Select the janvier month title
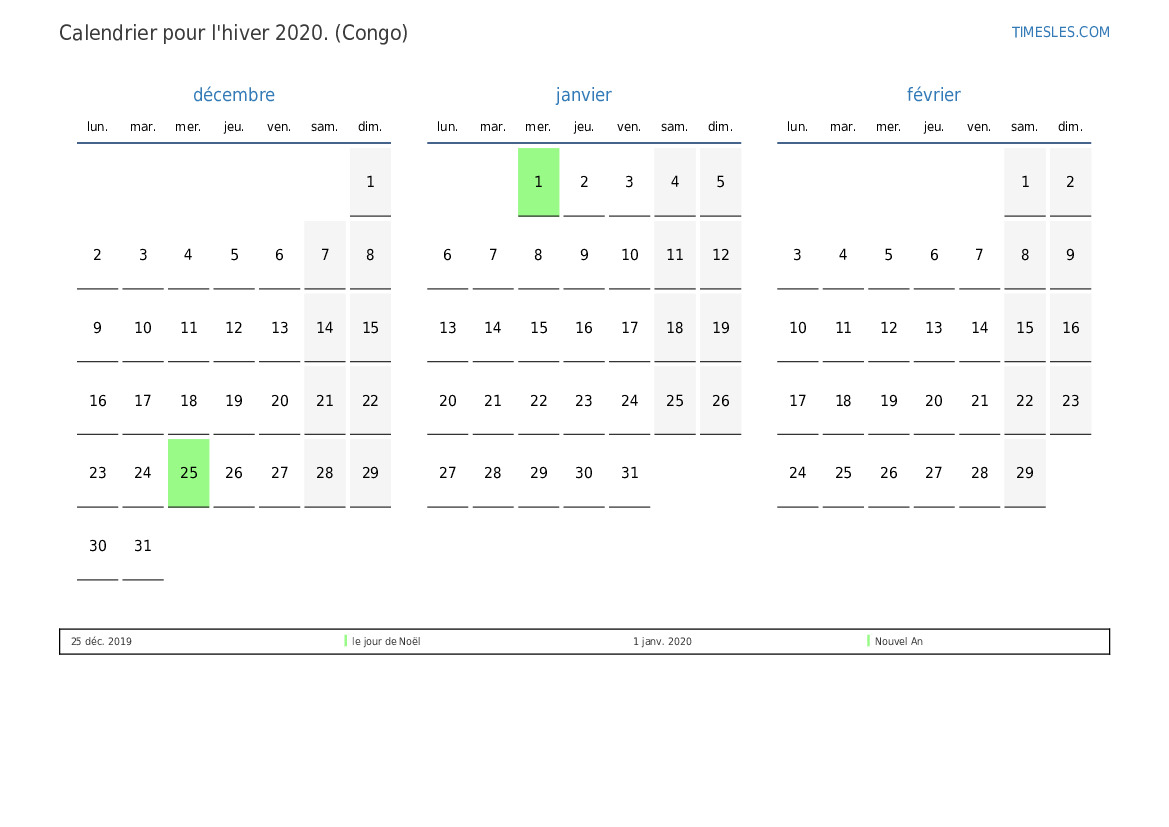 click(583, 95)
